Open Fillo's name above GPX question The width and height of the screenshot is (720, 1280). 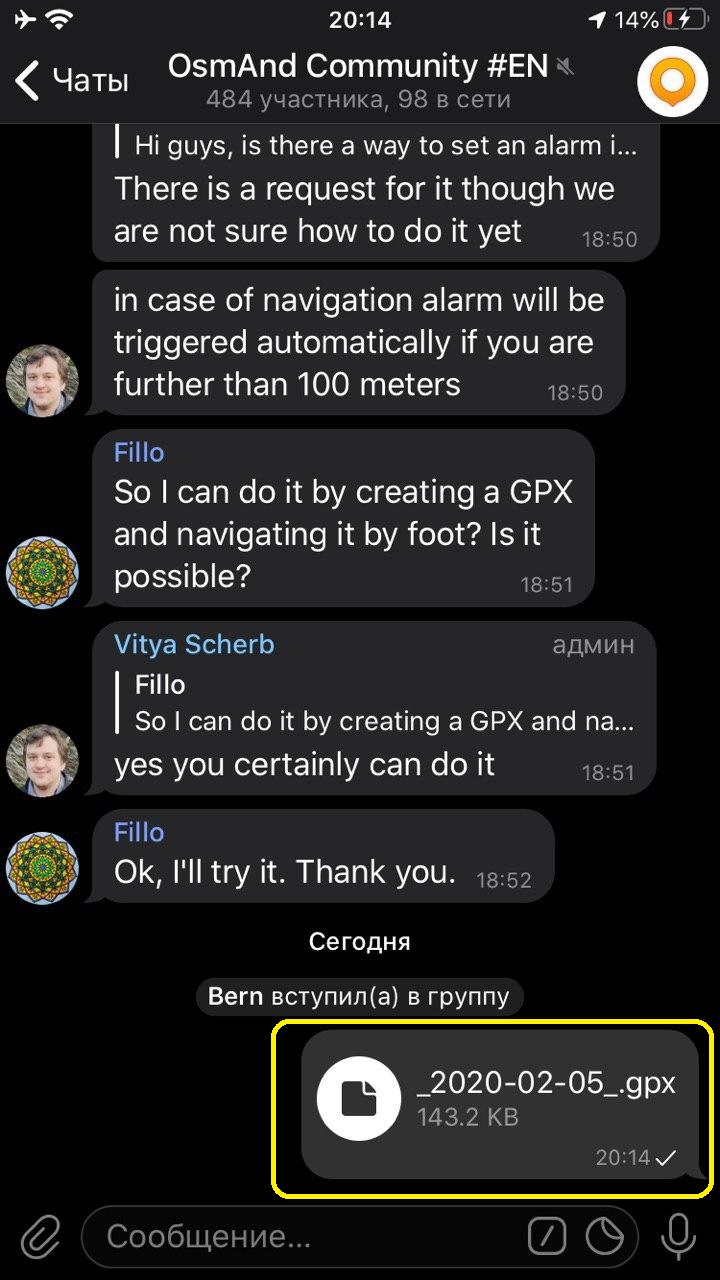(x=139, y=453)
